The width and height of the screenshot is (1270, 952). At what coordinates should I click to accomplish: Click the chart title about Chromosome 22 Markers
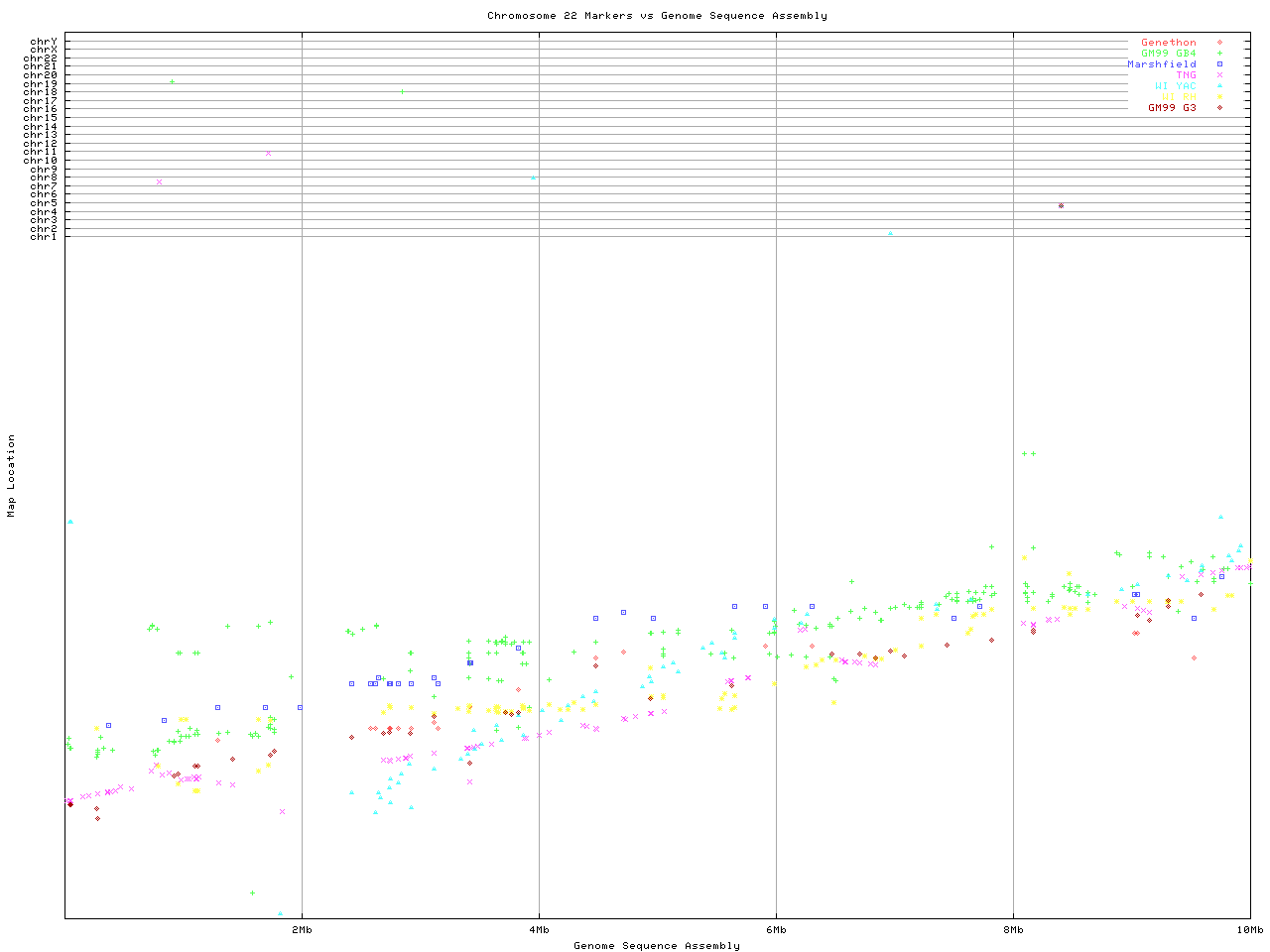point(657,16)
